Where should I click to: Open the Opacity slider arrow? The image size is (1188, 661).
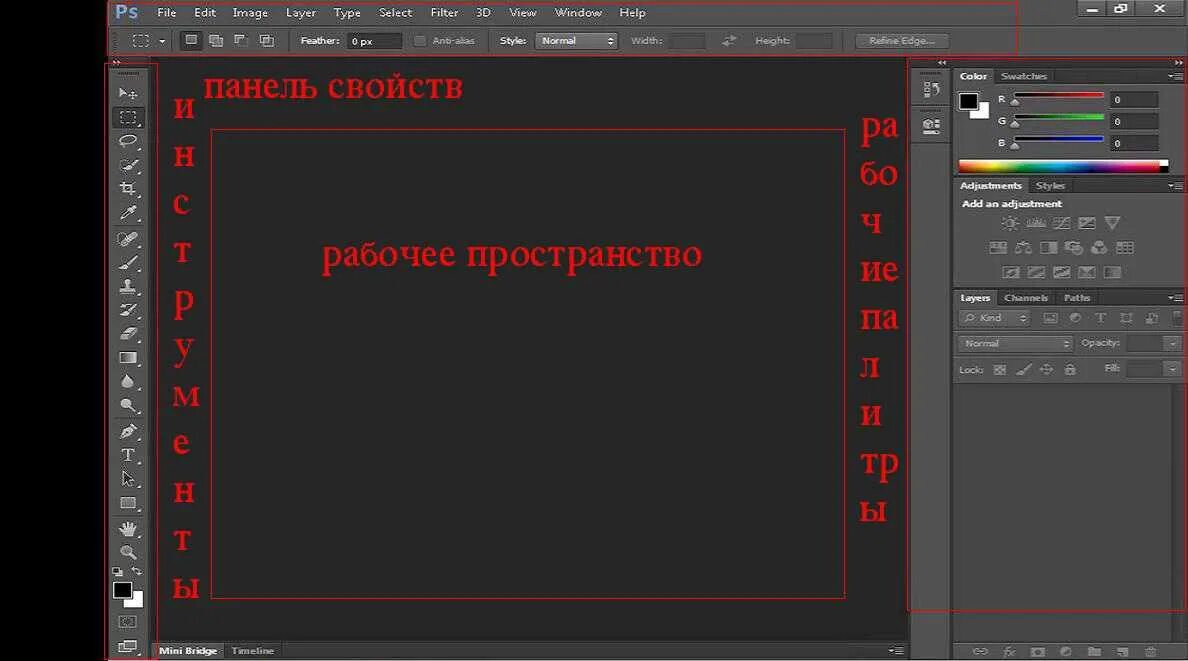point(1173,343)
